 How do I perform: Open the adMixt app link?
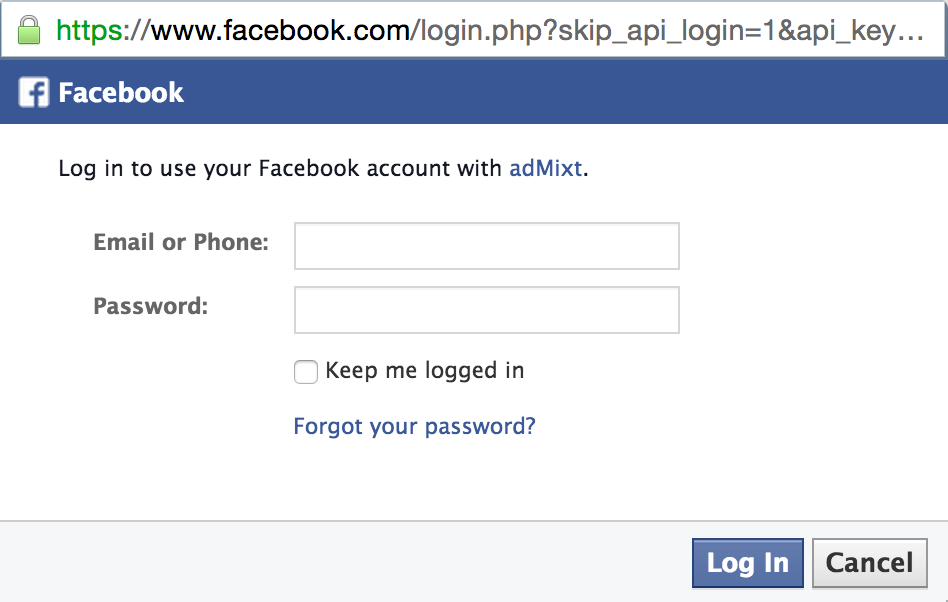point(545,168)
